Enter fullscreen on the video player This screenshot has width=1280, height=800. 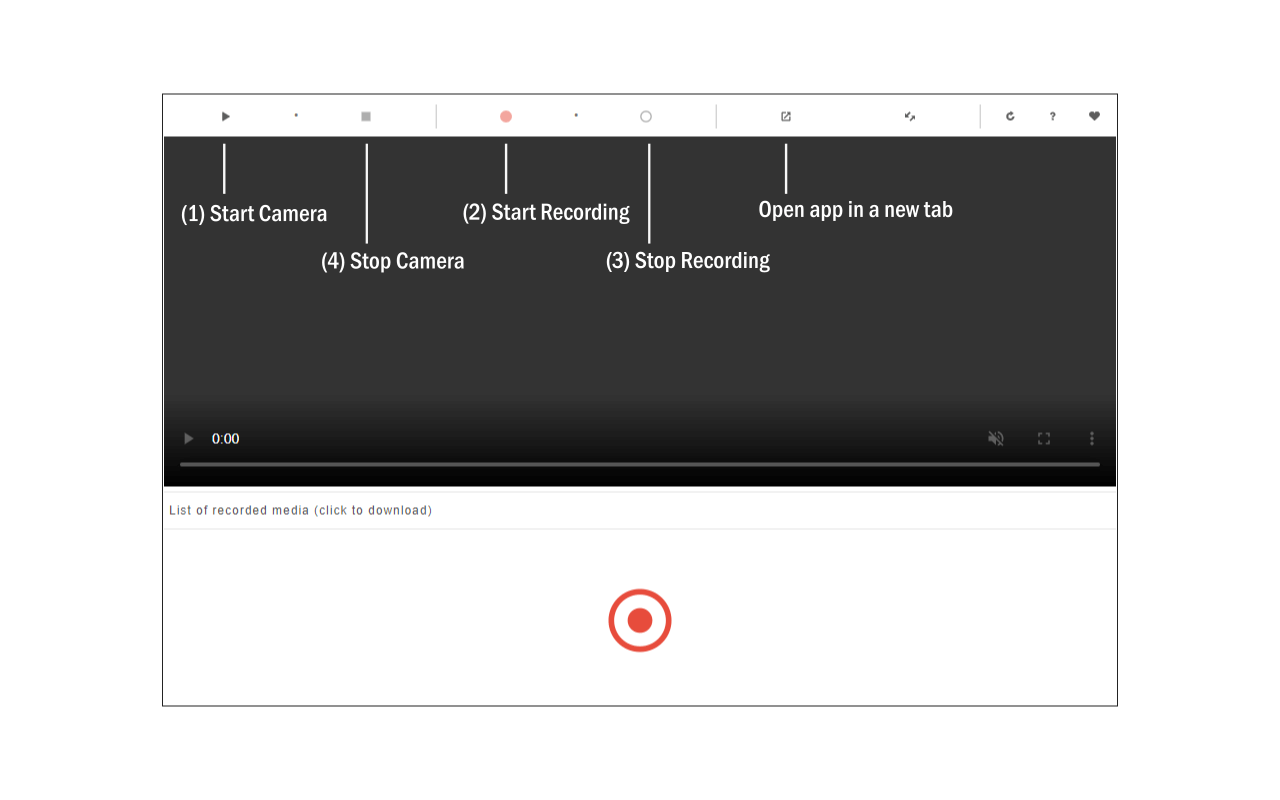tap(1044, 439)
